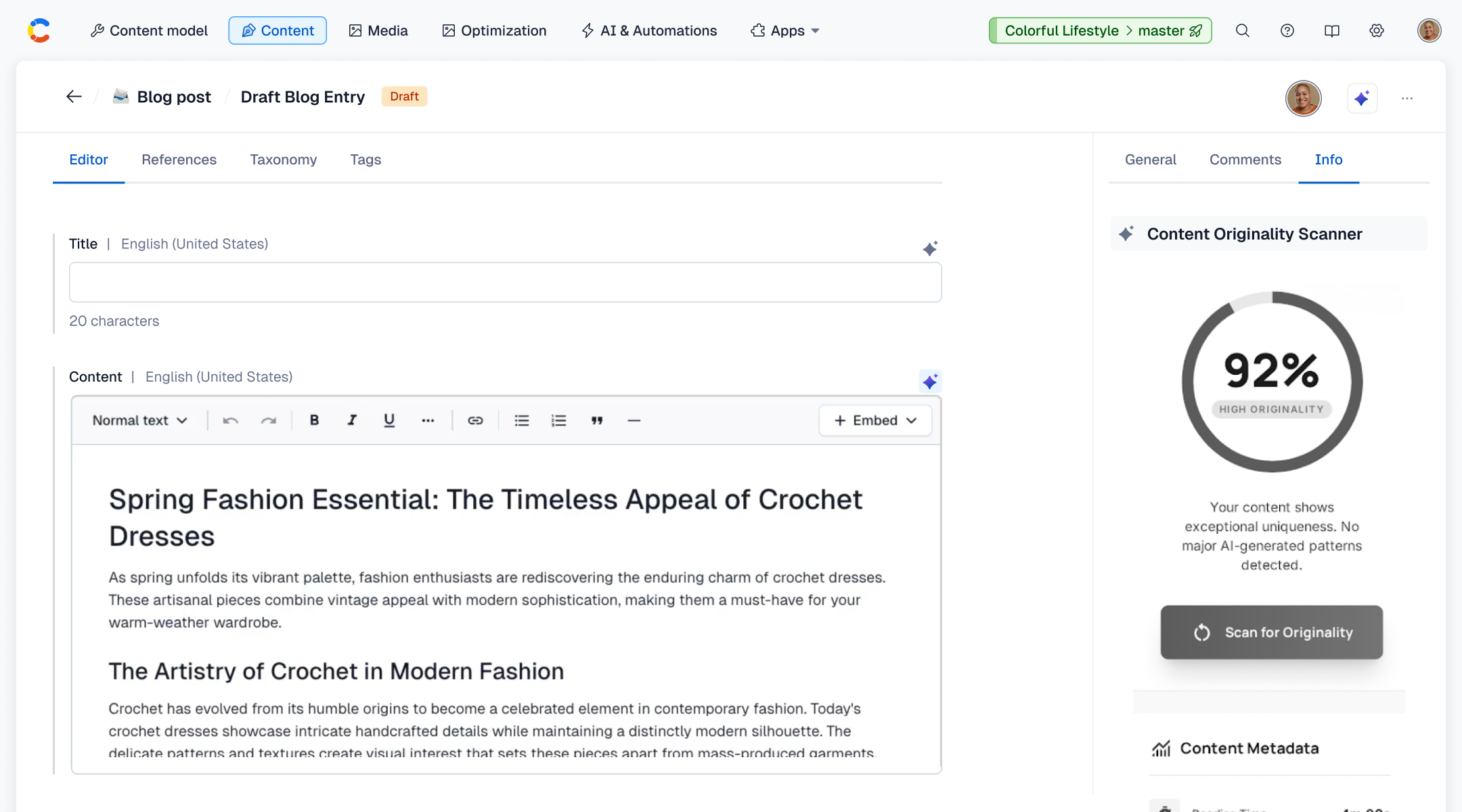Insert a horizontal rule divider
The image size is (1462, 812).
click(634, 420)
